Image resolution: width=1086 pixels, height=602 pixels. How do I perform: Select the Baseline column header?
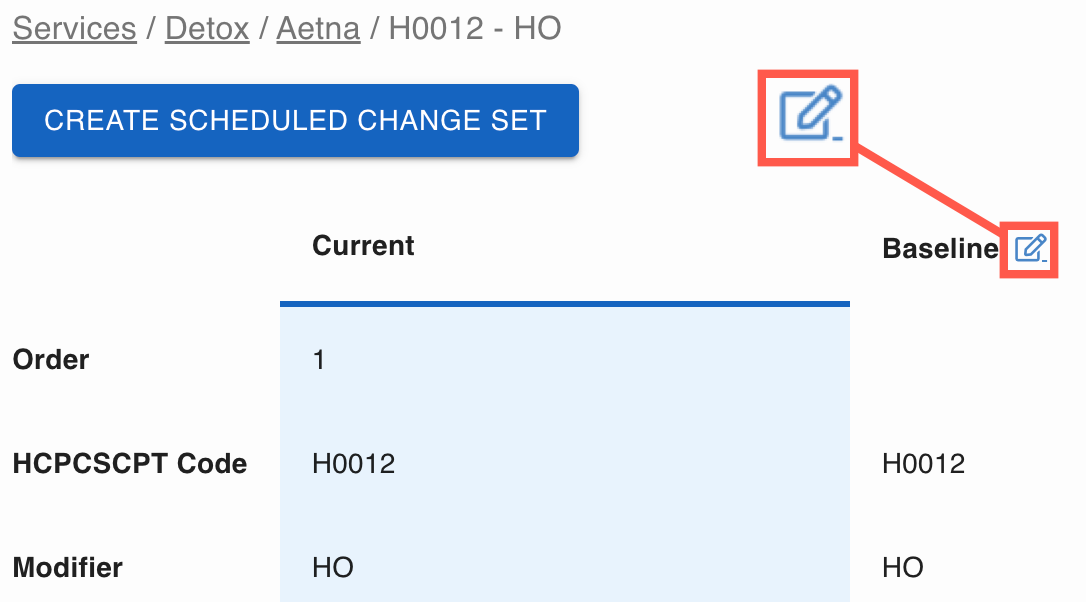940,249
